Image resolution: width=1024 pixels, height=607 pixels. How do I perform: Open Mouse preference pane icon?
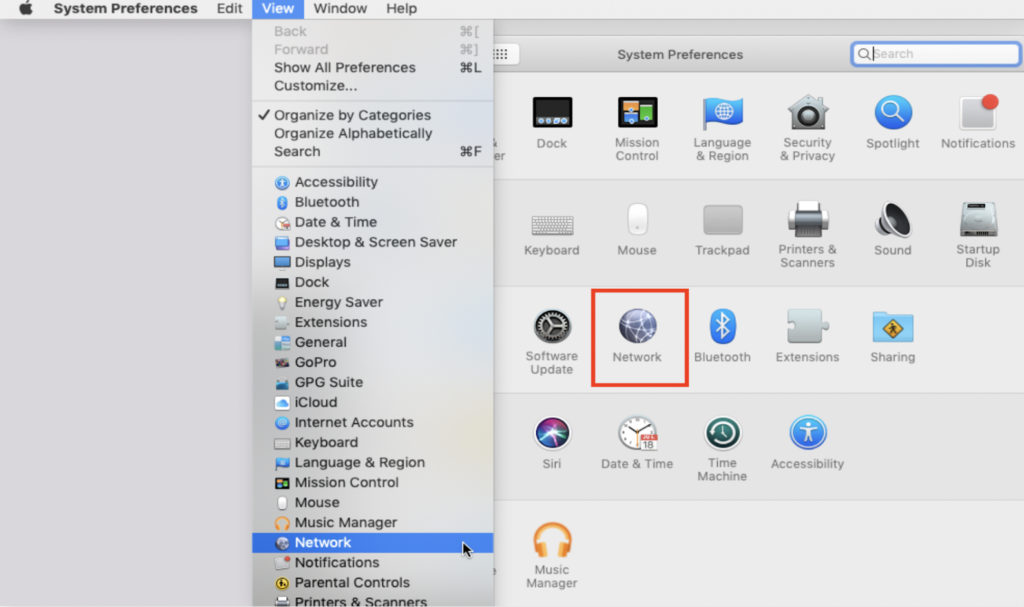637,219
